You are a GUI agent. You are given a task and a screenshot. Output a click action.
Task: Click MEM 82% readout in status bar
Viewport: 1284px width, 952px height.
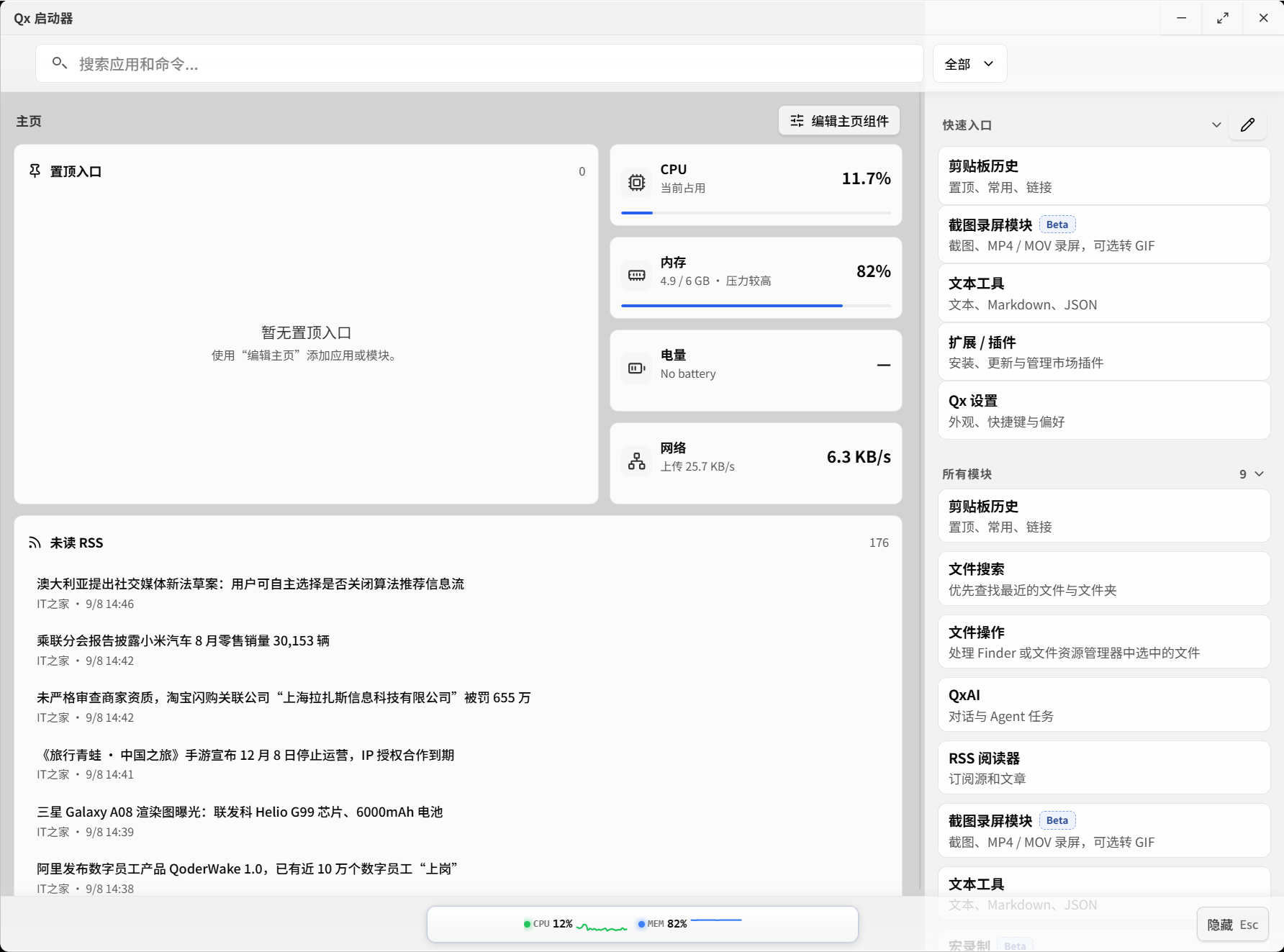667,924
